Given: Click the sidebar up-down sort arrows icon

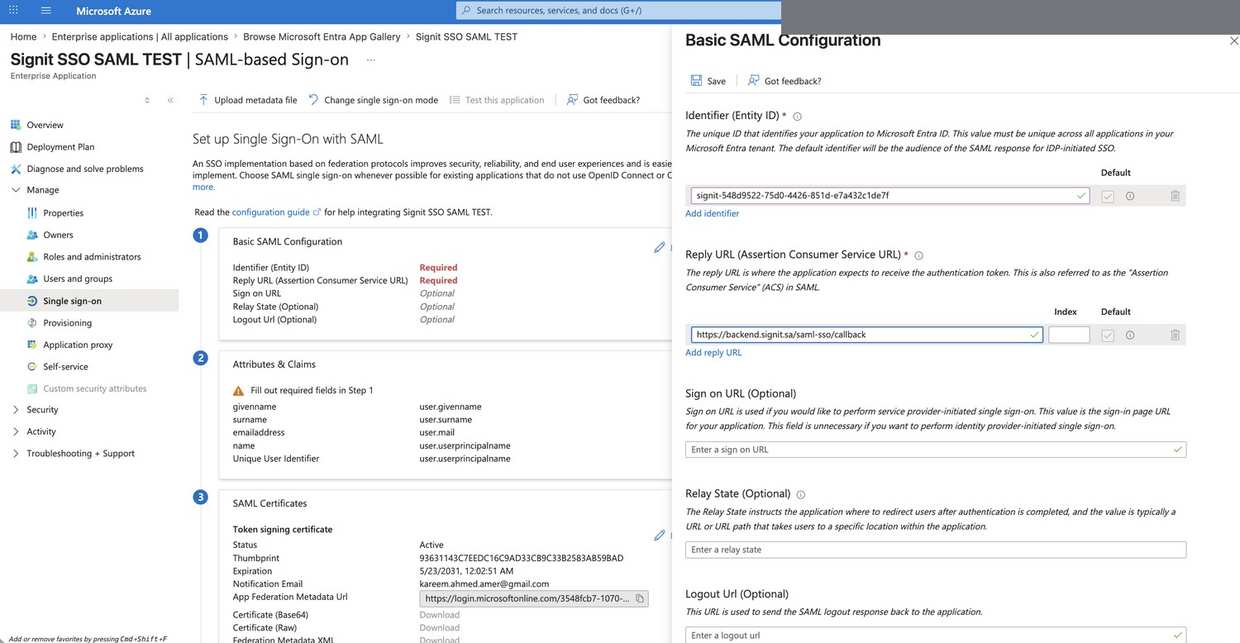Looking at the screenshot, I should click(x=147, y=100).
